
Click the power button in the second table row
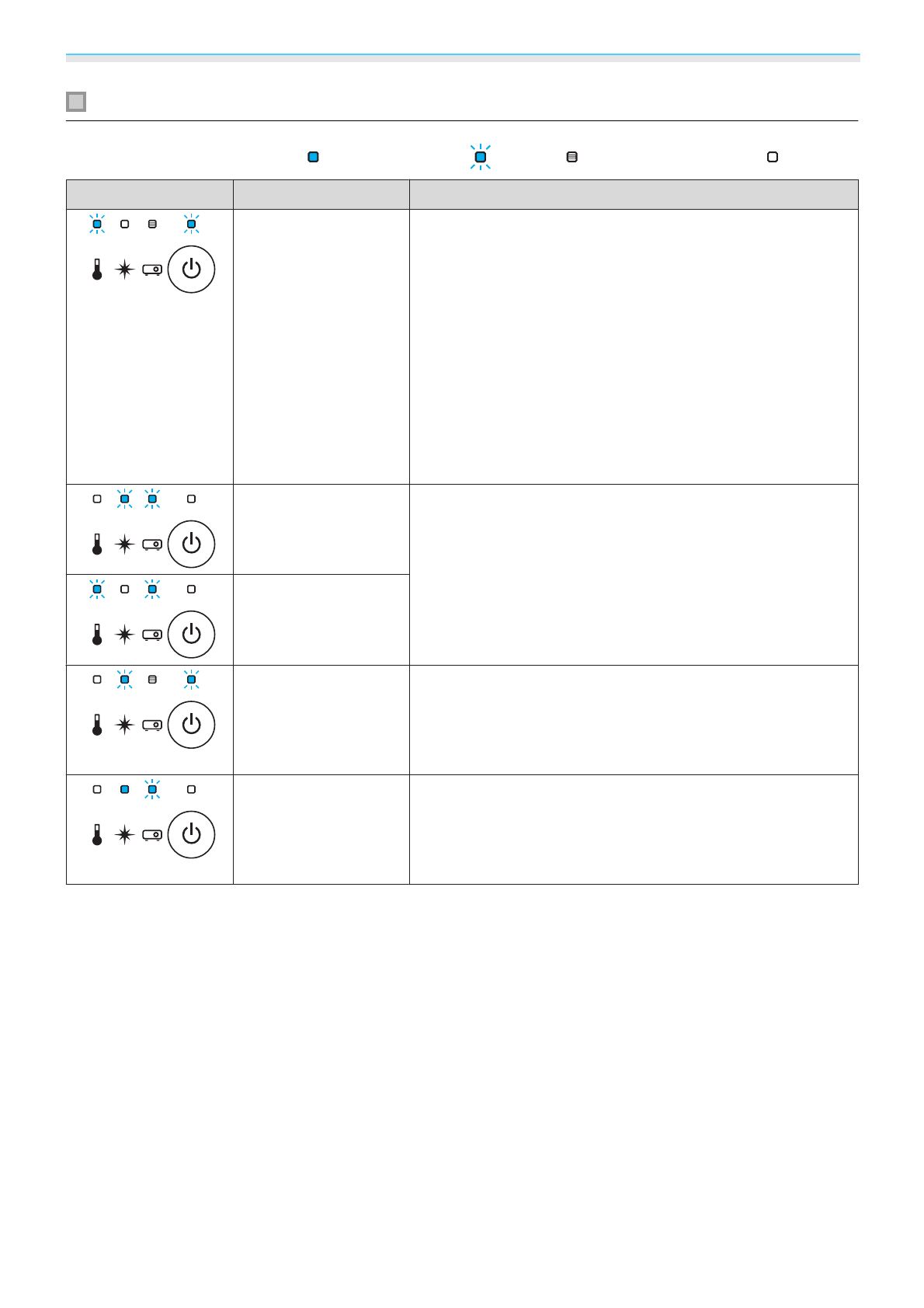(191, 544)
